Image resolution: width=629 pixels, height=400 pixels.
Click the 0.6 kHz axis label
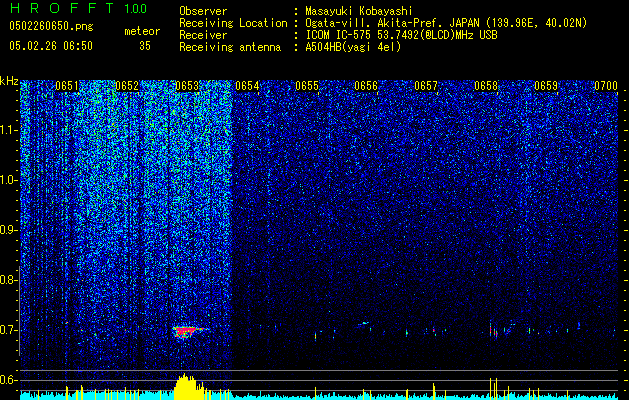9,380
